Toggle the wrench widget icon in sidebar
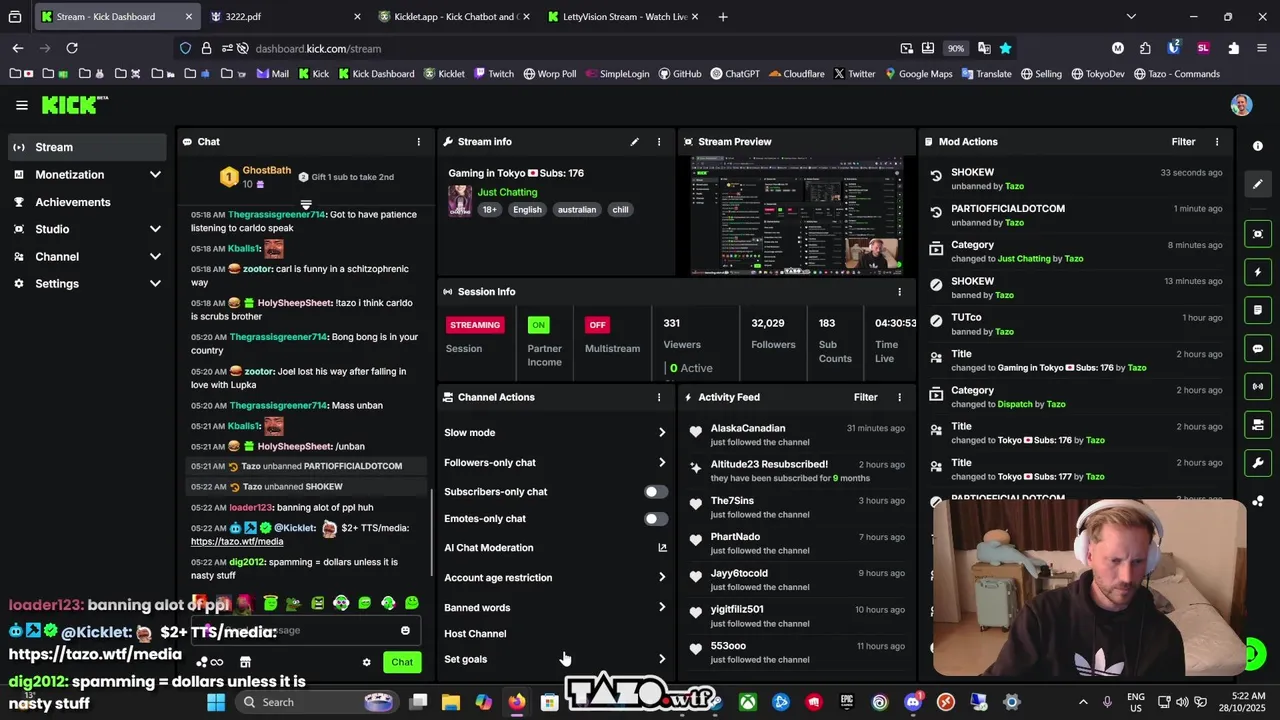Screen dimensions: 1280x720 pos(1257,463)
